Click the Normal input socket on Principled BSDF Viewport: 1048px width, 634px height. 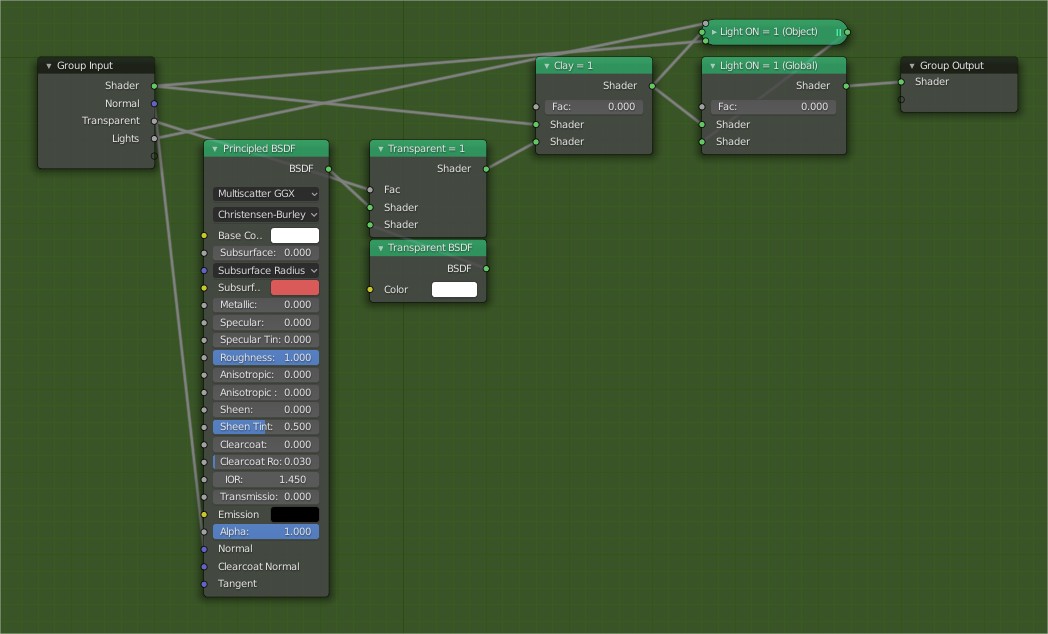click(x=206, y=548)
